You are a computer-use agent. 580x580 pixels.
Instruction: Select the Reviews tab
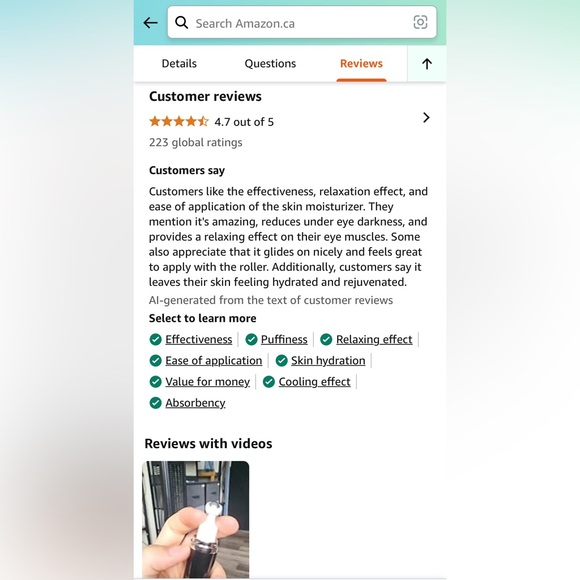361,64
